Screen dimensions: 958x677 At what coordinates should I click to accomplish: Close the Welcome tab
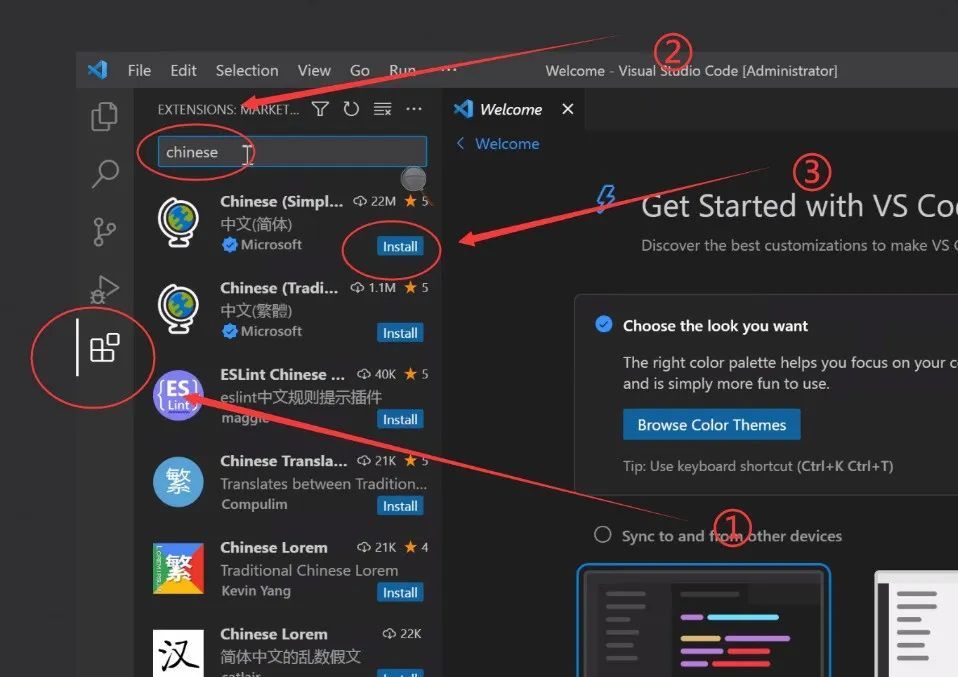[568, 109]
